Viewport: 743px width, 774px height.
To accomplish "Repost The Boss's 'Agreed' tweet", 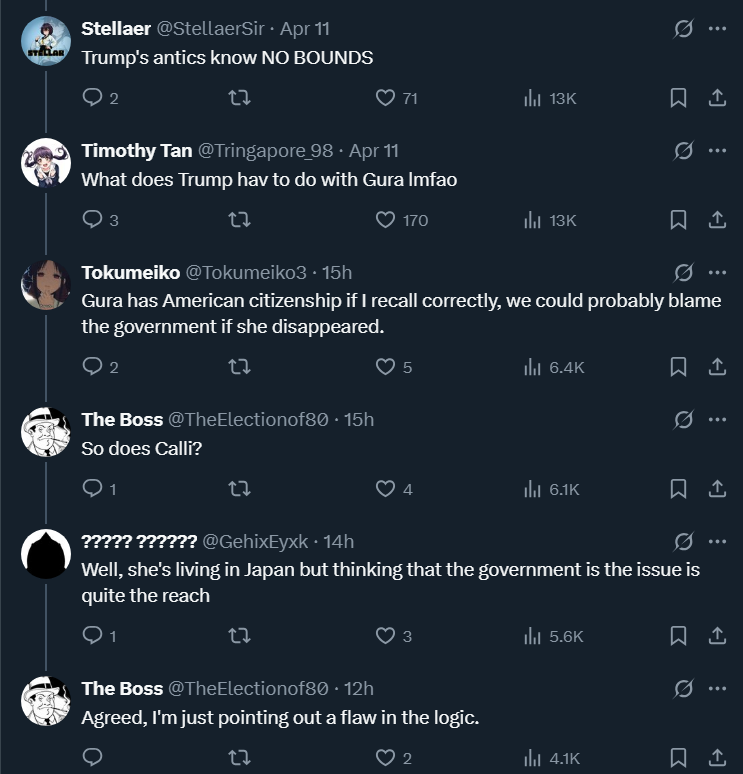I will click(x=239, y=758).
